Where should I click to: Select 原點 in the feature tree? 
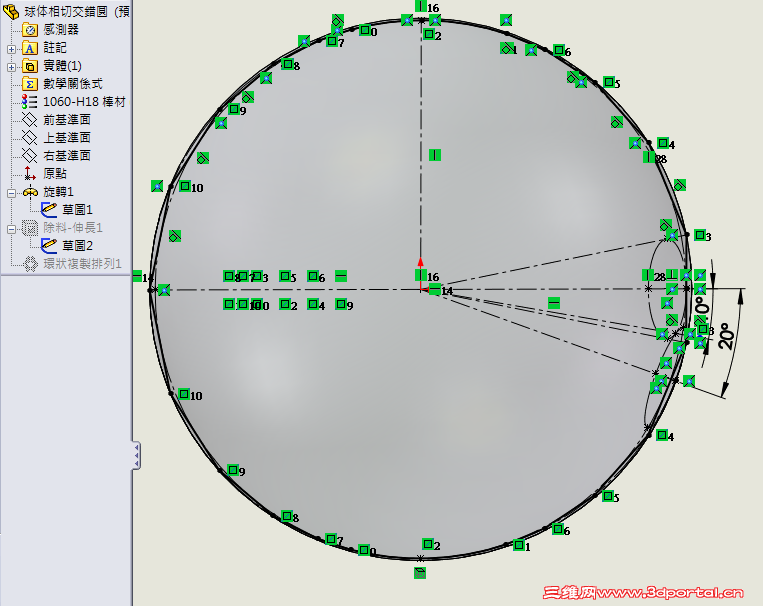54,174
